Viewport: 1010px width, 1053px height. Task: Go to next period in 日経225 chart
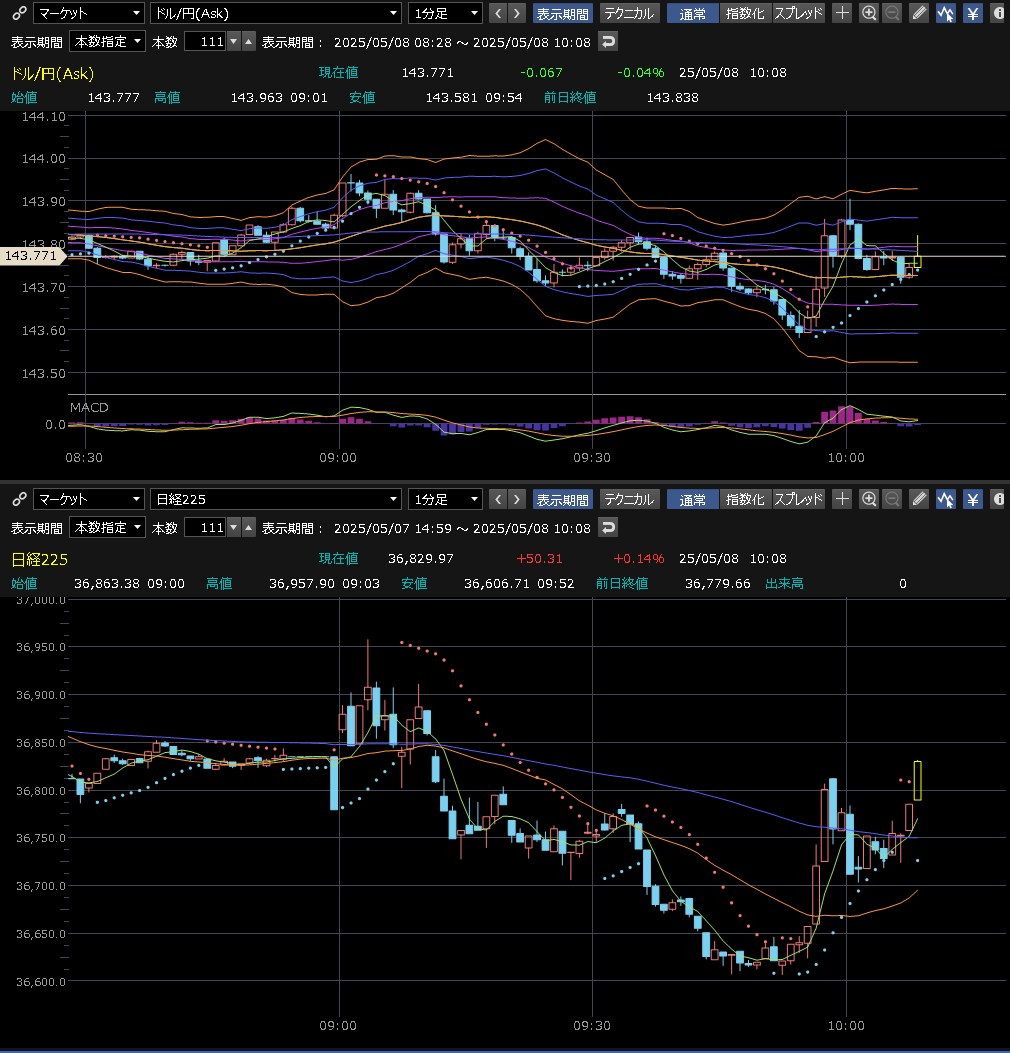coord(516,499)
